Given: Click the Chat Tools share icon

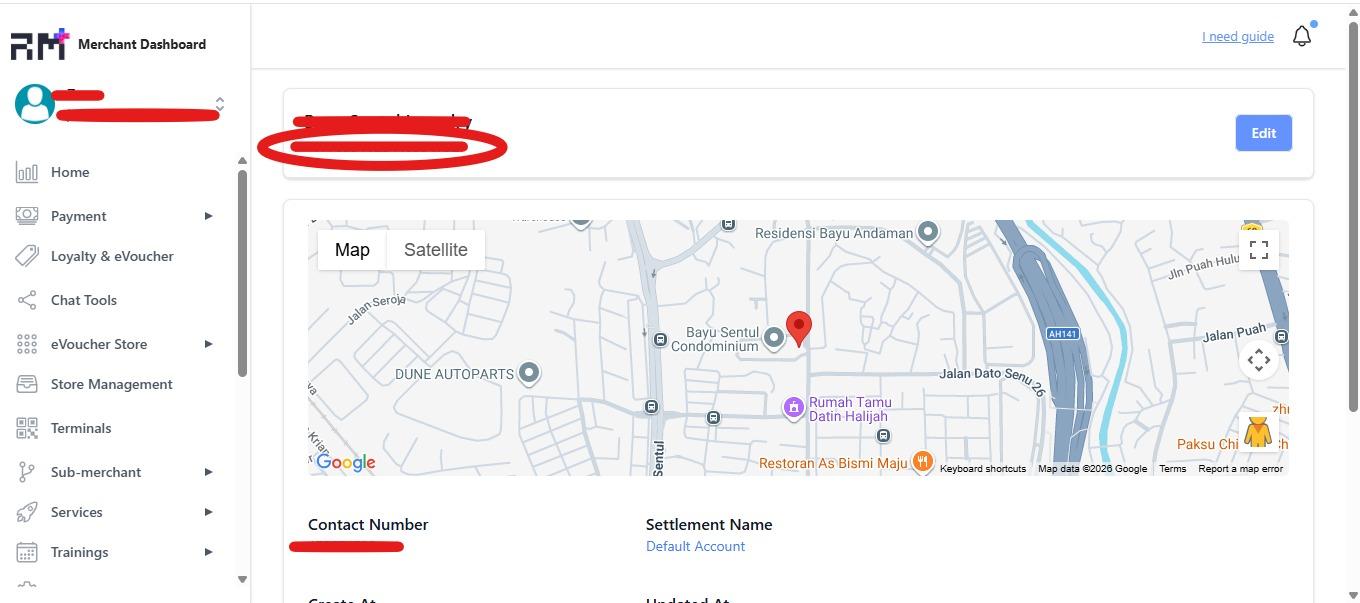Looking at the screenshot, I should [x=27, y=300].
